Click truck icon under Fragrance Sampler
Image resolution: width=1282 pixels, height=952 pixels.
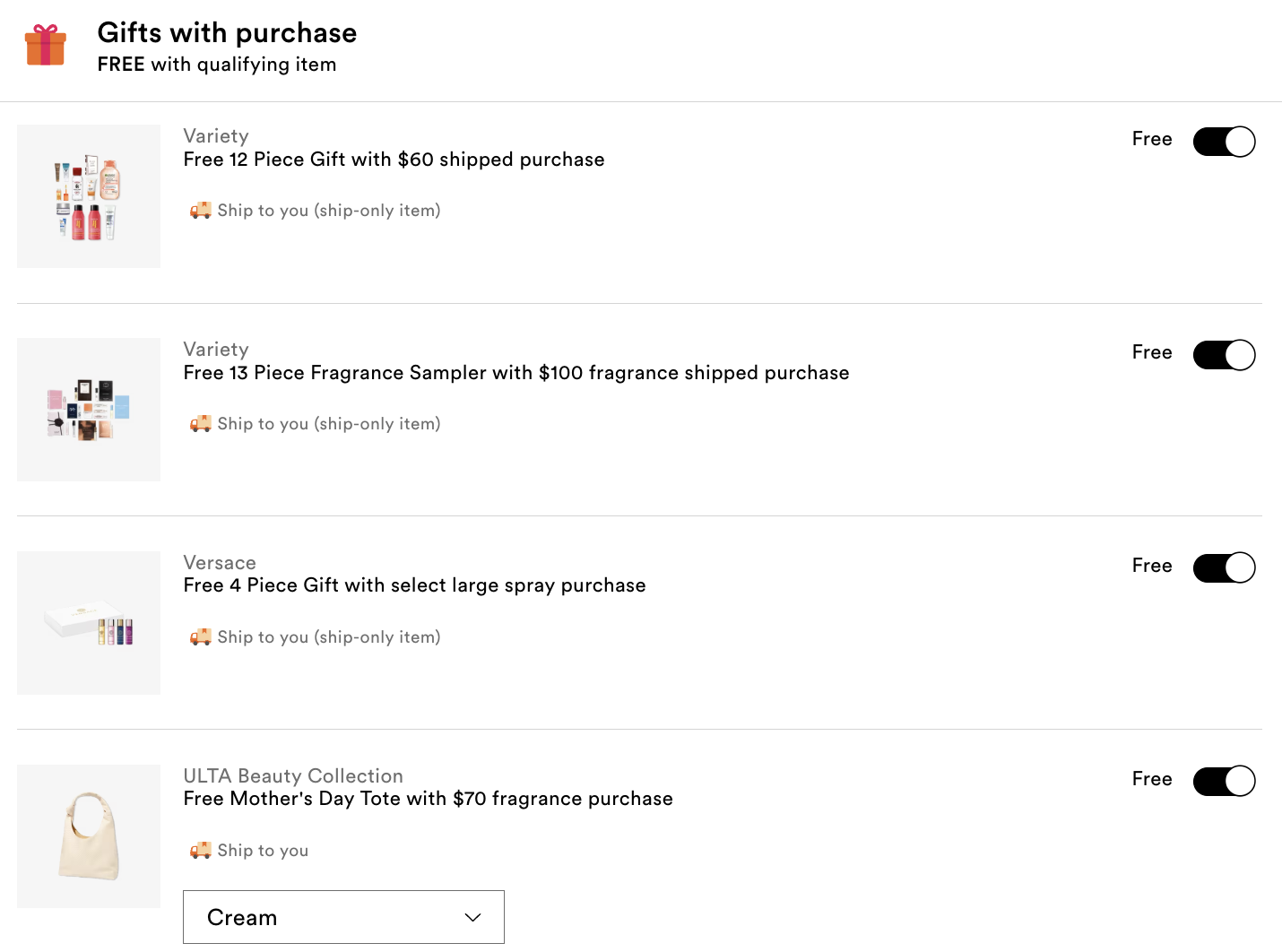pos(200,424)
